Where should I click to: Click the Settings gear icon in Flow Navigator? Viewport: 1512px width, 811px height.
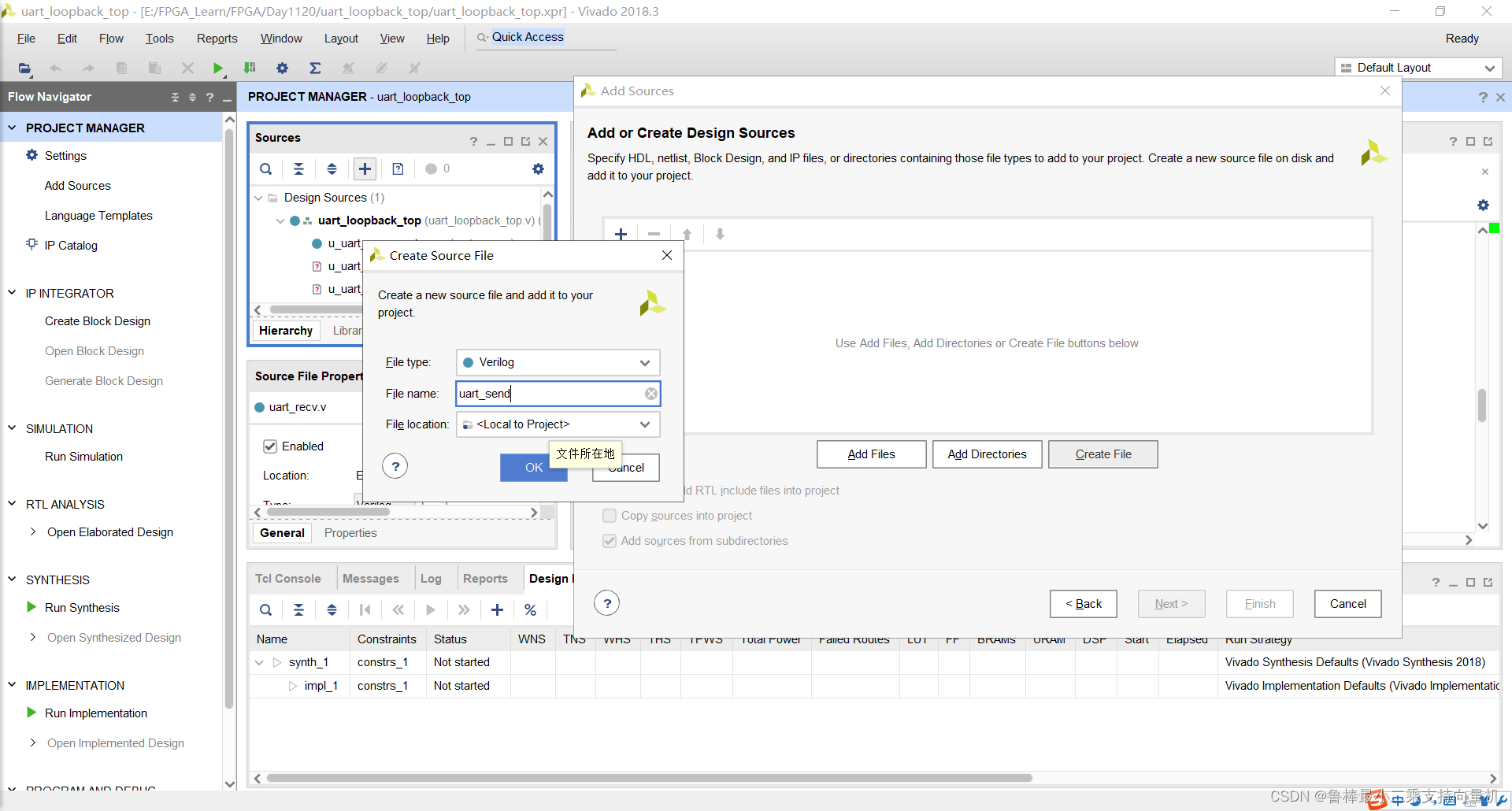coord(31,155)
